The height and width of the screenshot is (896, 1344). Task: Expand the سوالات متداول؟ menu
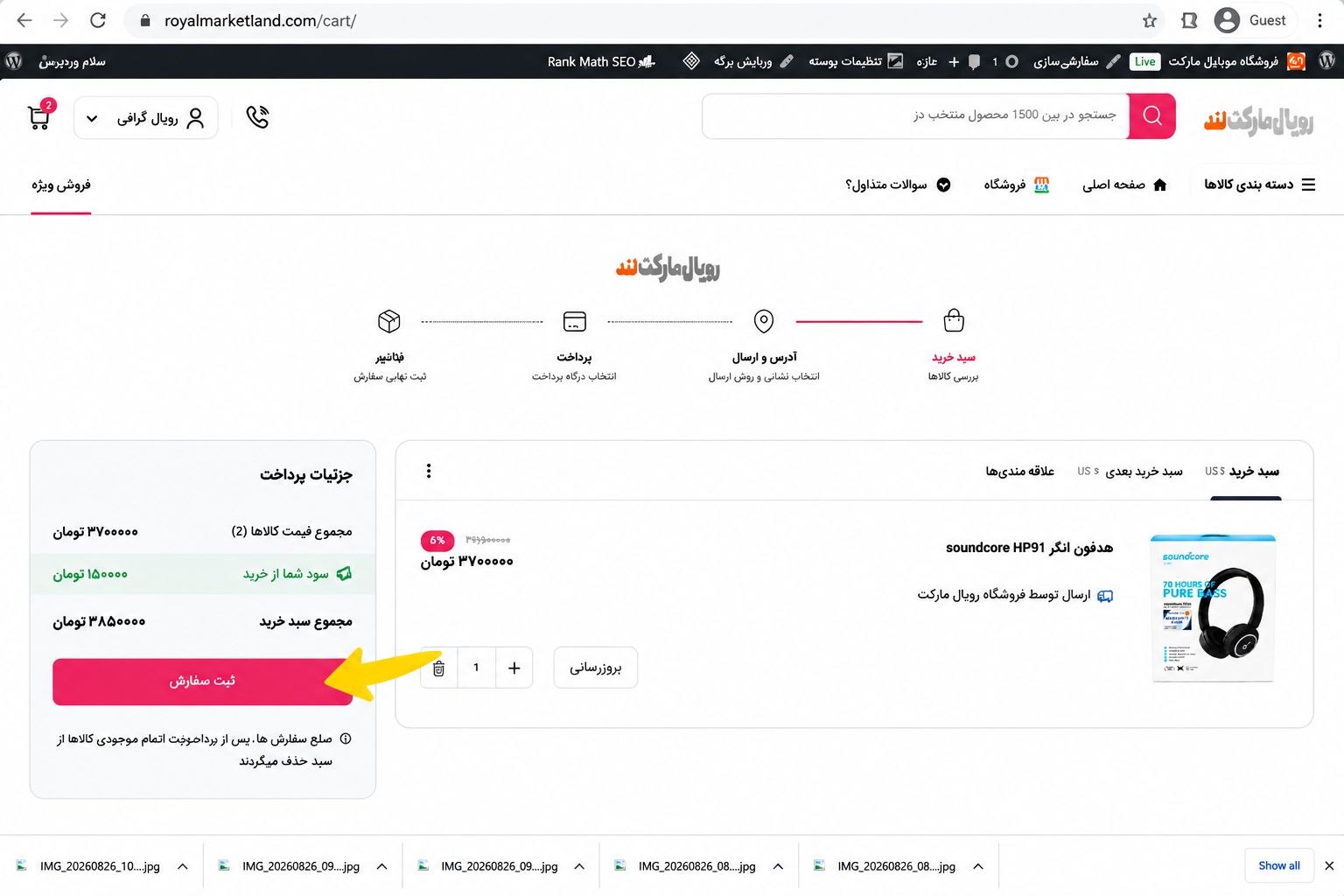pos(898,185)
